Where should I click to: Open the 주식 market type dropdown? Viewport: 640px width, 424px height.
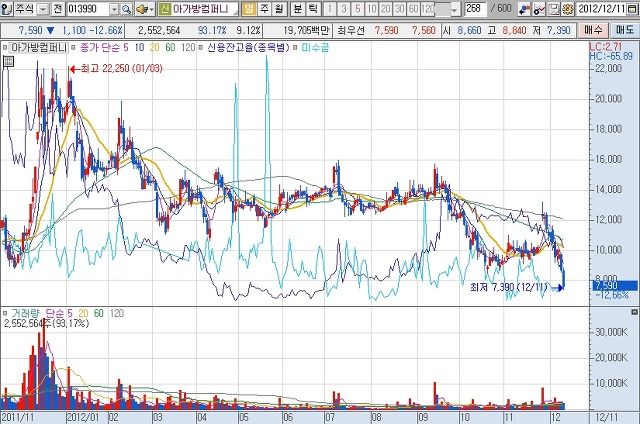[43, 9]
